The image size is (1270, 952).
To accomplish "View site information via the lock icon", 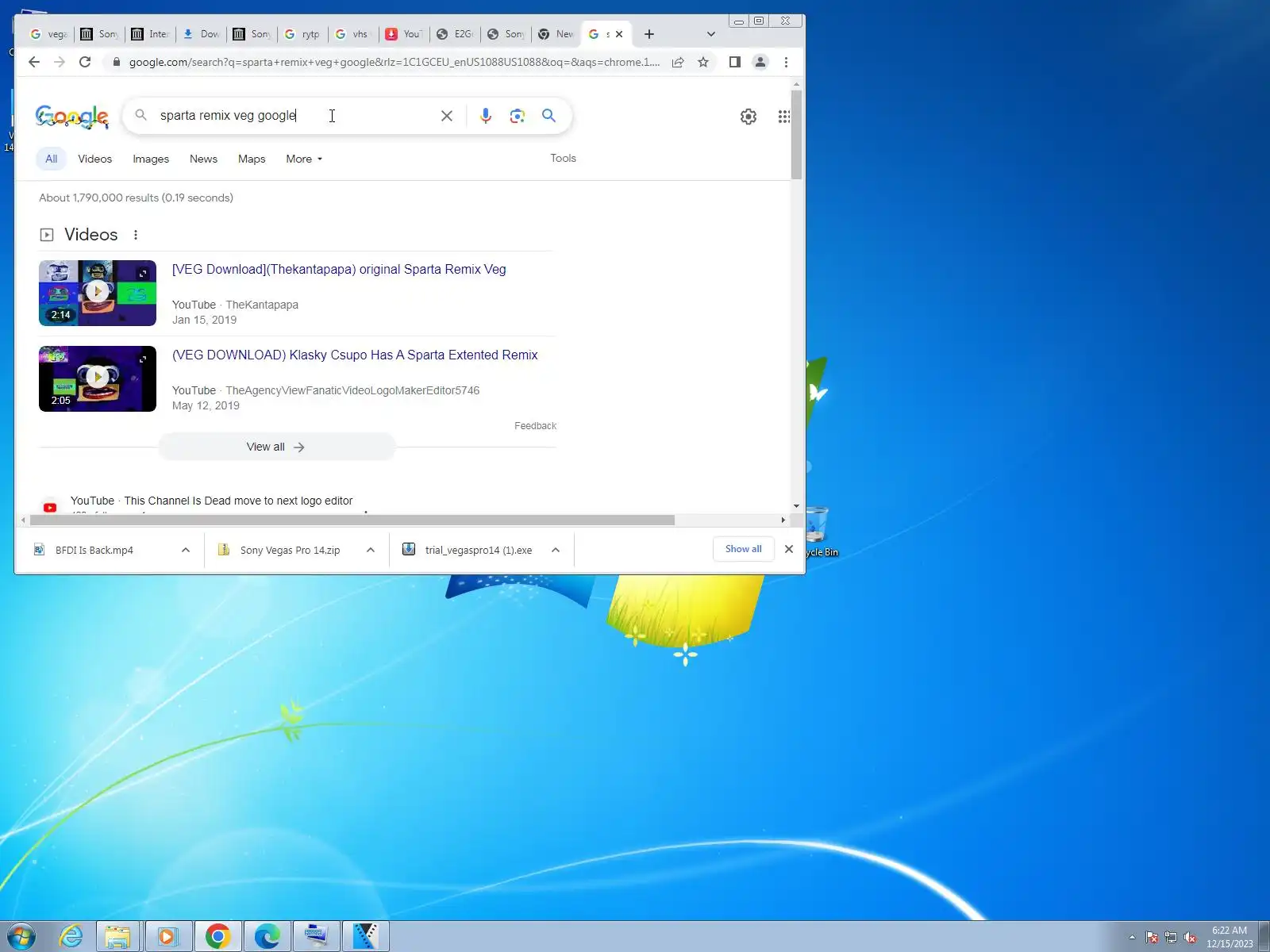I will click(116, 62).
